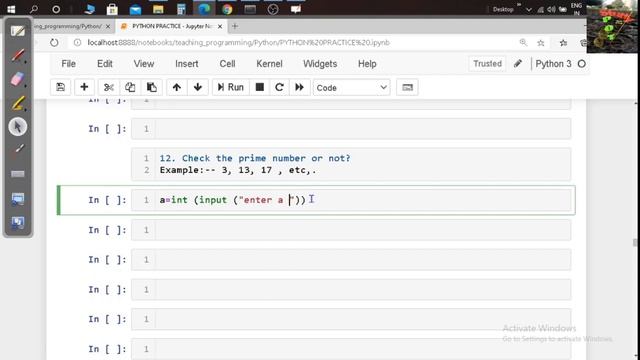
Task: Click the browser address bar URL
Action: (238, 42)
